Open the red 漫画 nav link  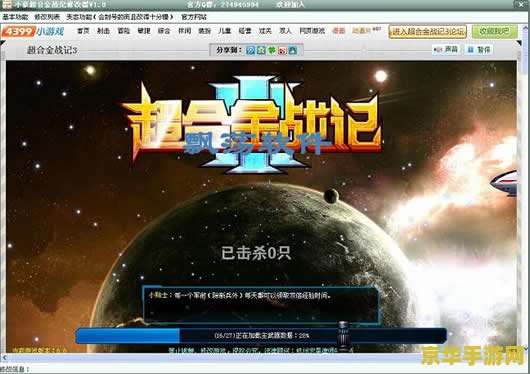tap(339, 31)
